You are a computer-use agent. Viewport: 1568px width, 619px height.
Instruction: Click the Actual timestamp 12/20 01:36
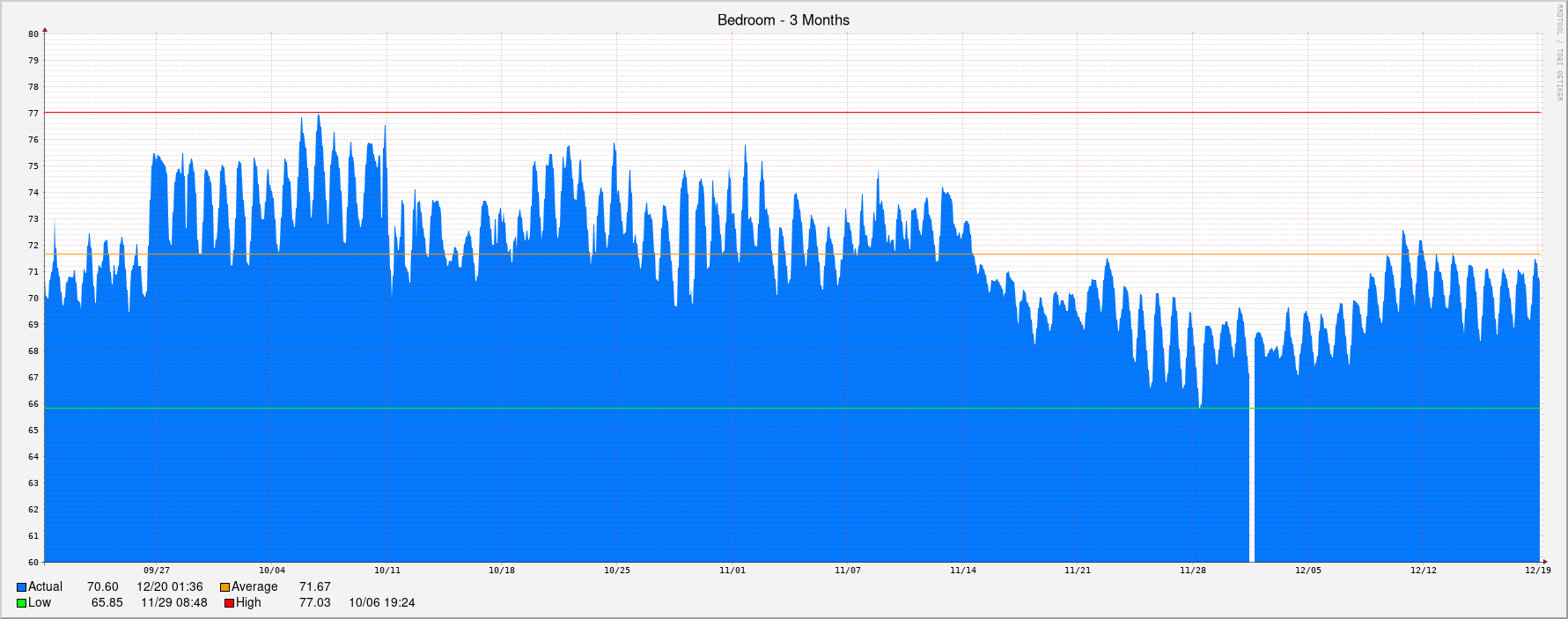click(169, 587)
